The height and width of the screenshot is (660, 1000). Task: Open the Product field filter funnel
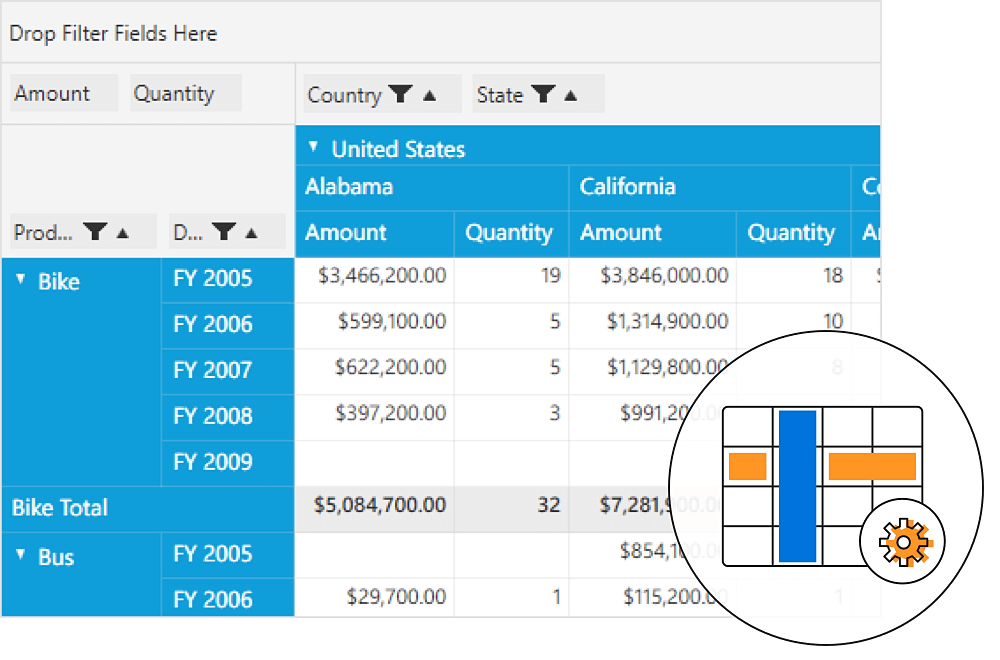coord(95,232)
